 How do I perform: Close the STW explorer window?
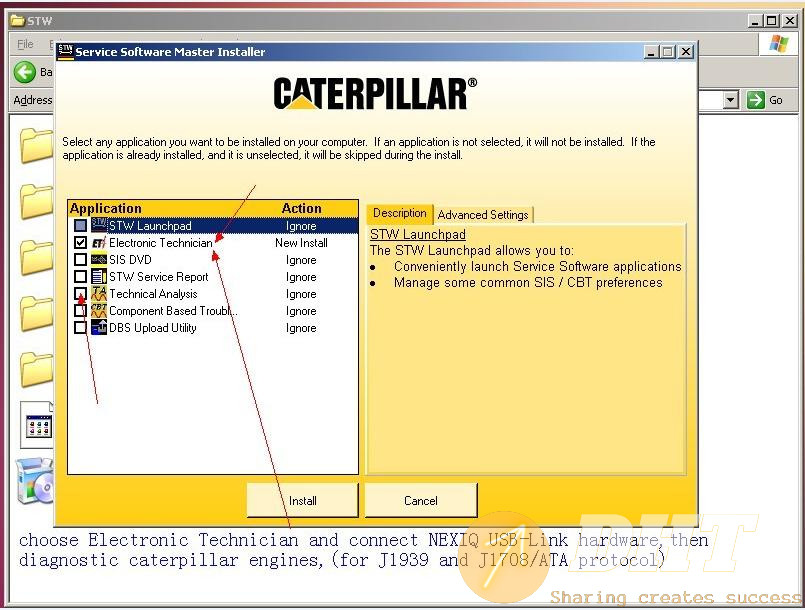point(790,21)
